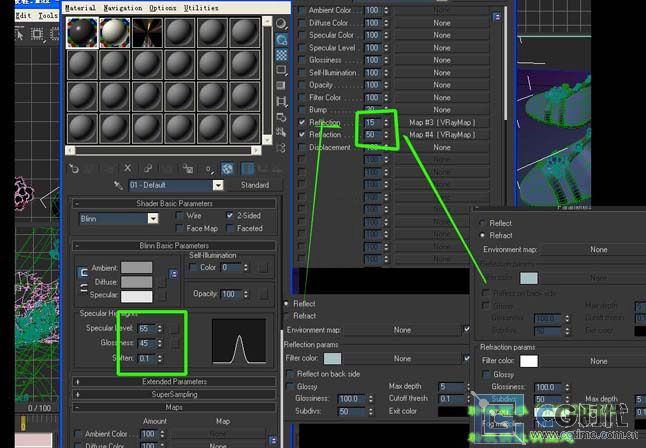Enable the Faceted checkbox
This screenshot has width=646, height=448.
(x=229, y=228)
